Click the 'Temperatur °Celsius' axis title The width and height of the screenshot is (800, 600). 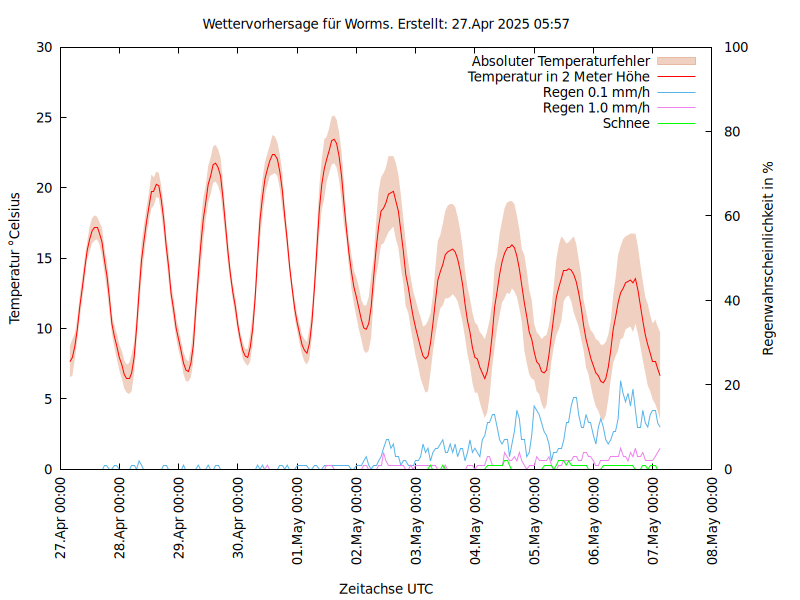click(x=15, y=258)
